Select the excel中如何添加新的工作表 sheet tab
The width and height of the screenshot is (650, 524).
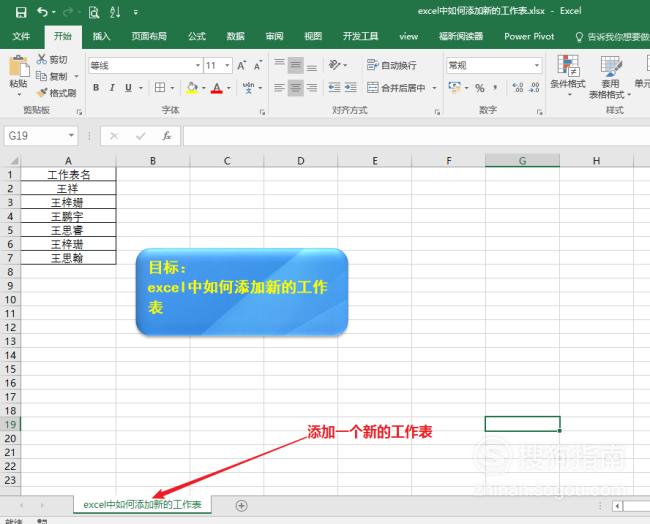tap(142, 505)
